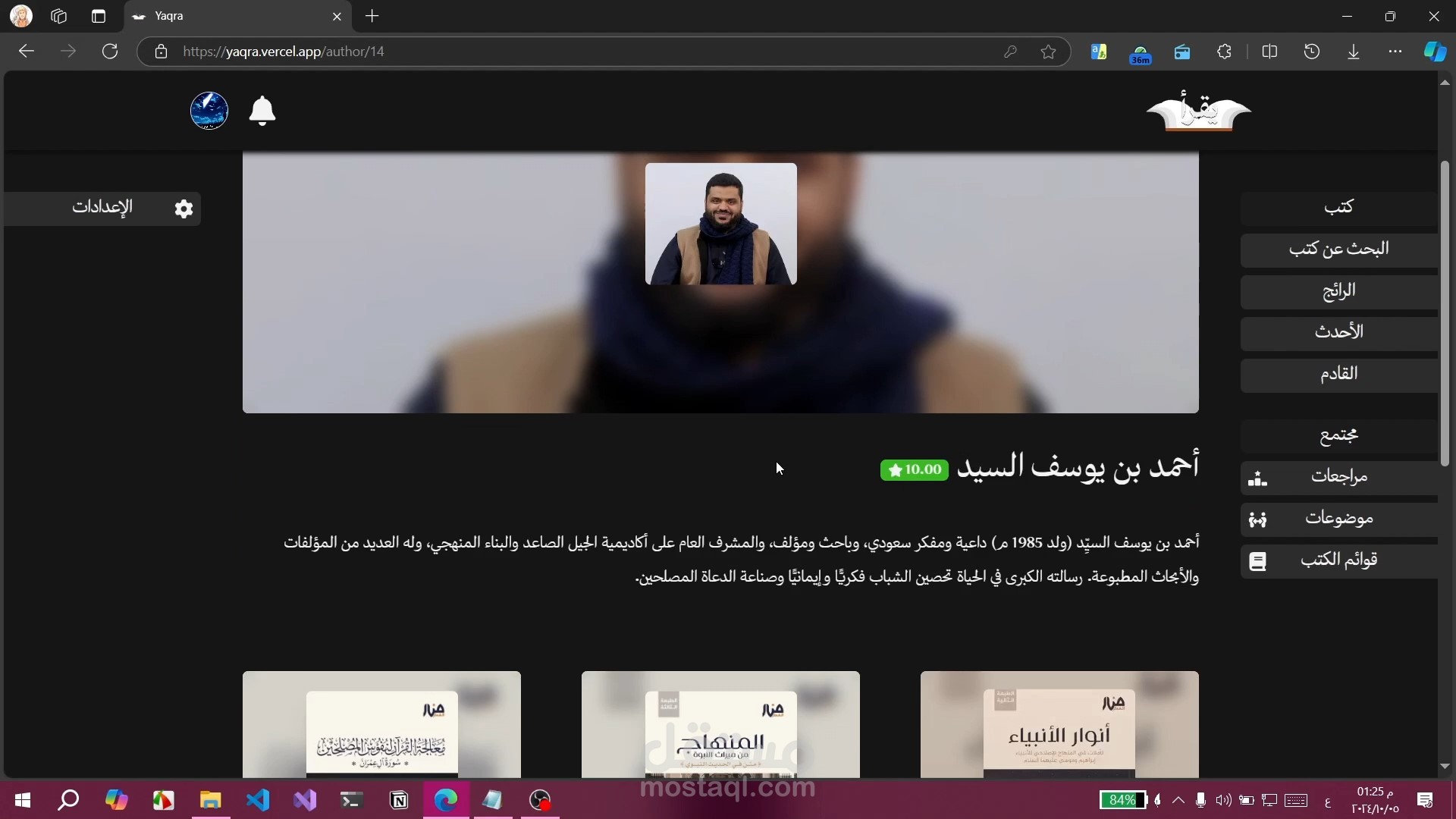
Task: Open the browser downloads icon
Action: [1354, 52]
